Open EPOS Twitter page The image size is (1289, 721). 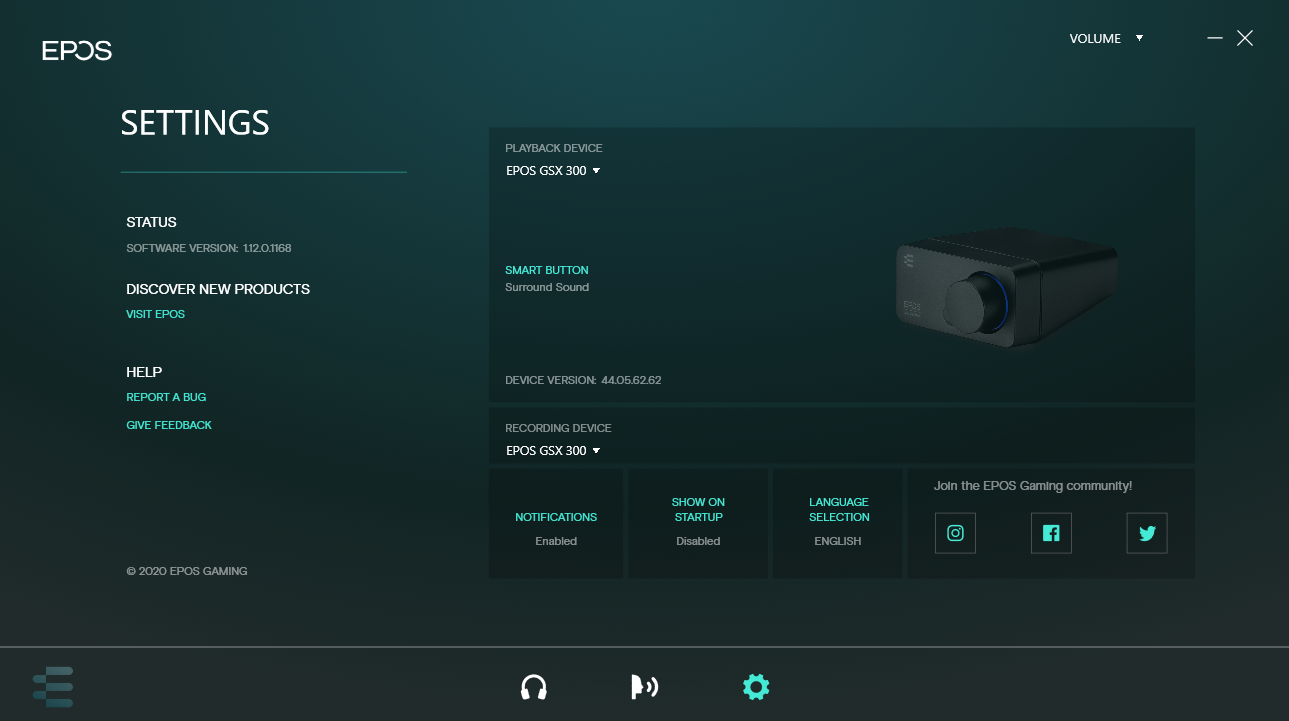1147,533
